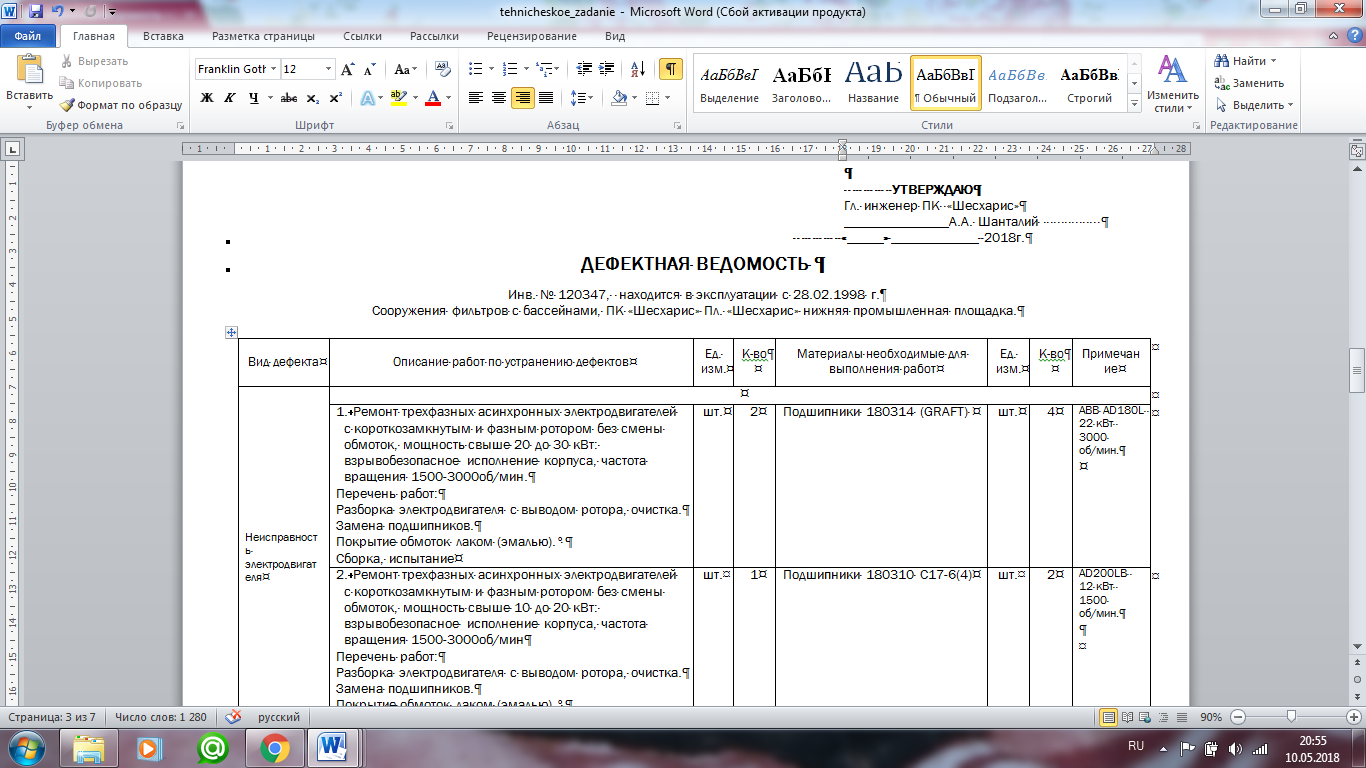Viewport: 1366px width, 768px height.
Task: Open the numbered list dropdown arrow
Action: pyautogui.click(x=526, y=69)
